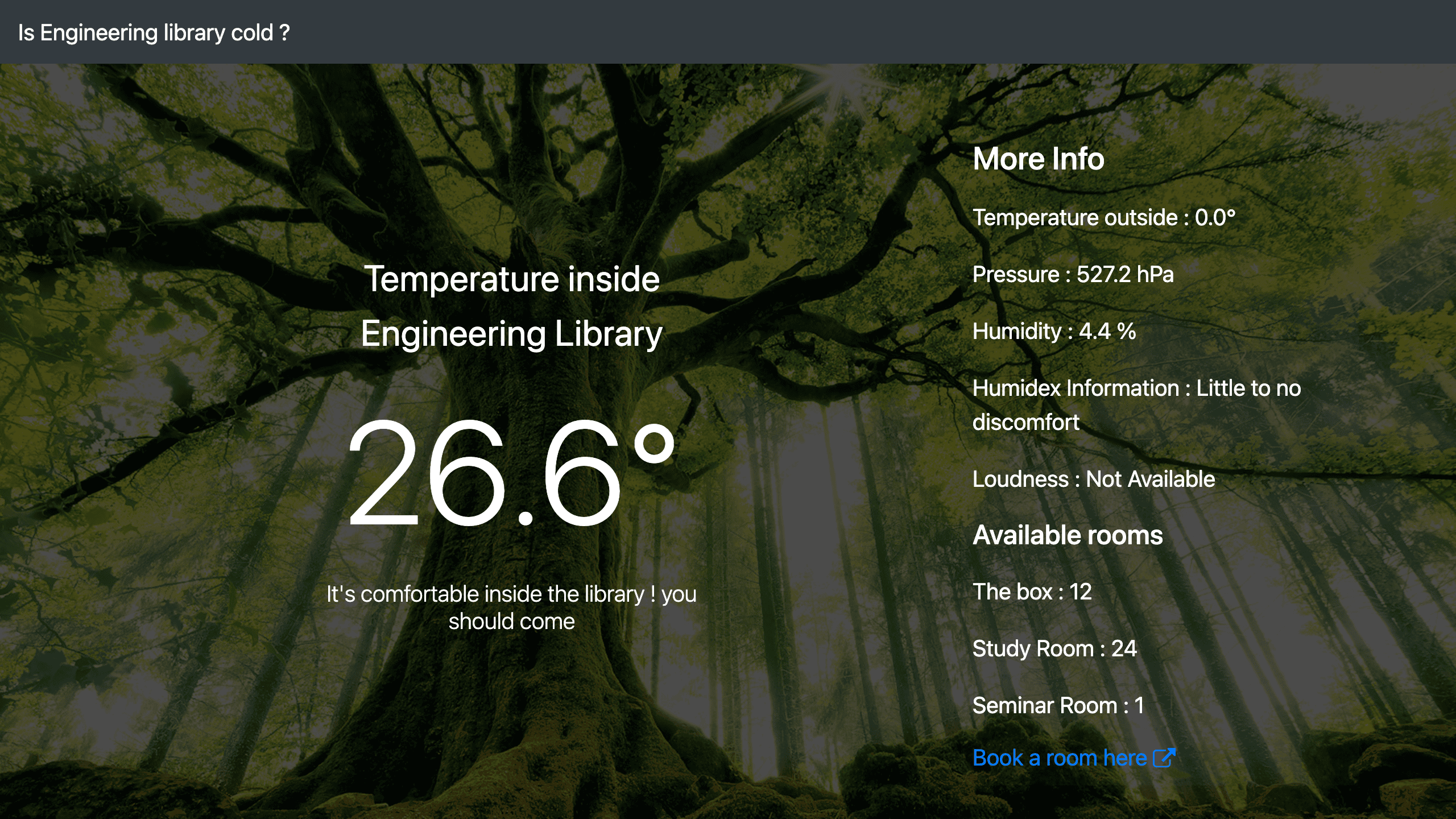This screenshot has height=819, width=1456.
Task: Open the 'Book a room here' link
Action: point(1074,758)
